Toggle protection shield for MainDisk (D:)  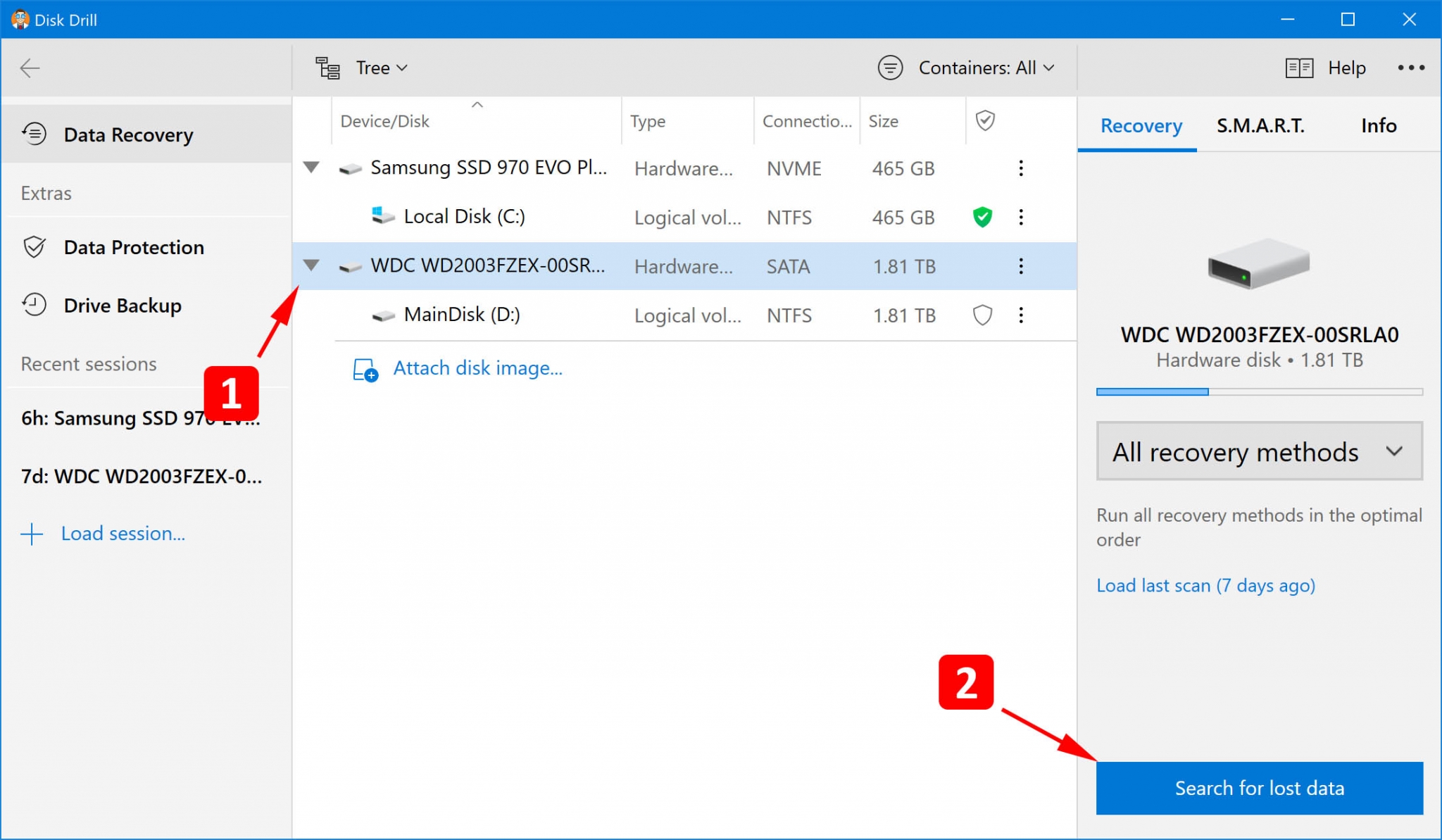click(x=982, y=315)
